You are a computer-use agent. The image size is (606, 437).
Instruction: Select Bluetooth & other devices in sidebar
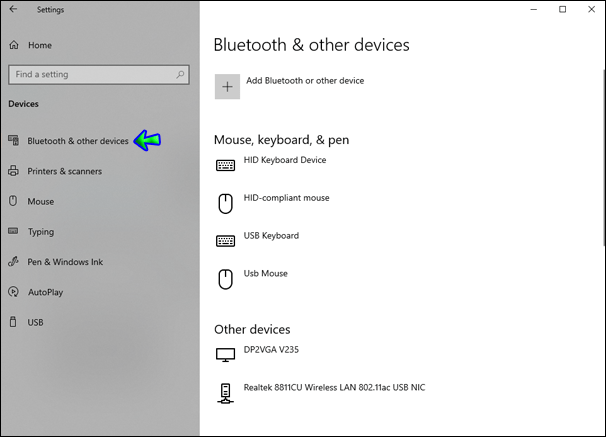(78, 141)
